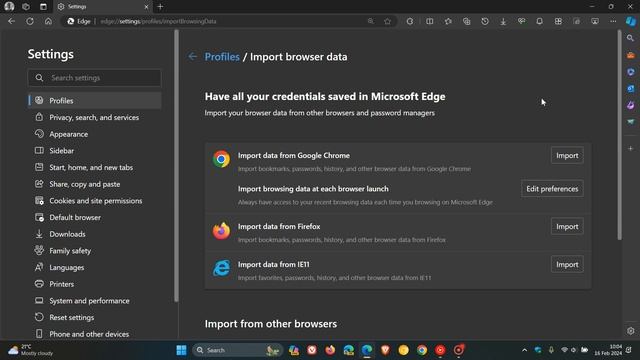Open sidebar settings gear at bottom right
This screenshot has height=360, width=640.
pos(631,331)
